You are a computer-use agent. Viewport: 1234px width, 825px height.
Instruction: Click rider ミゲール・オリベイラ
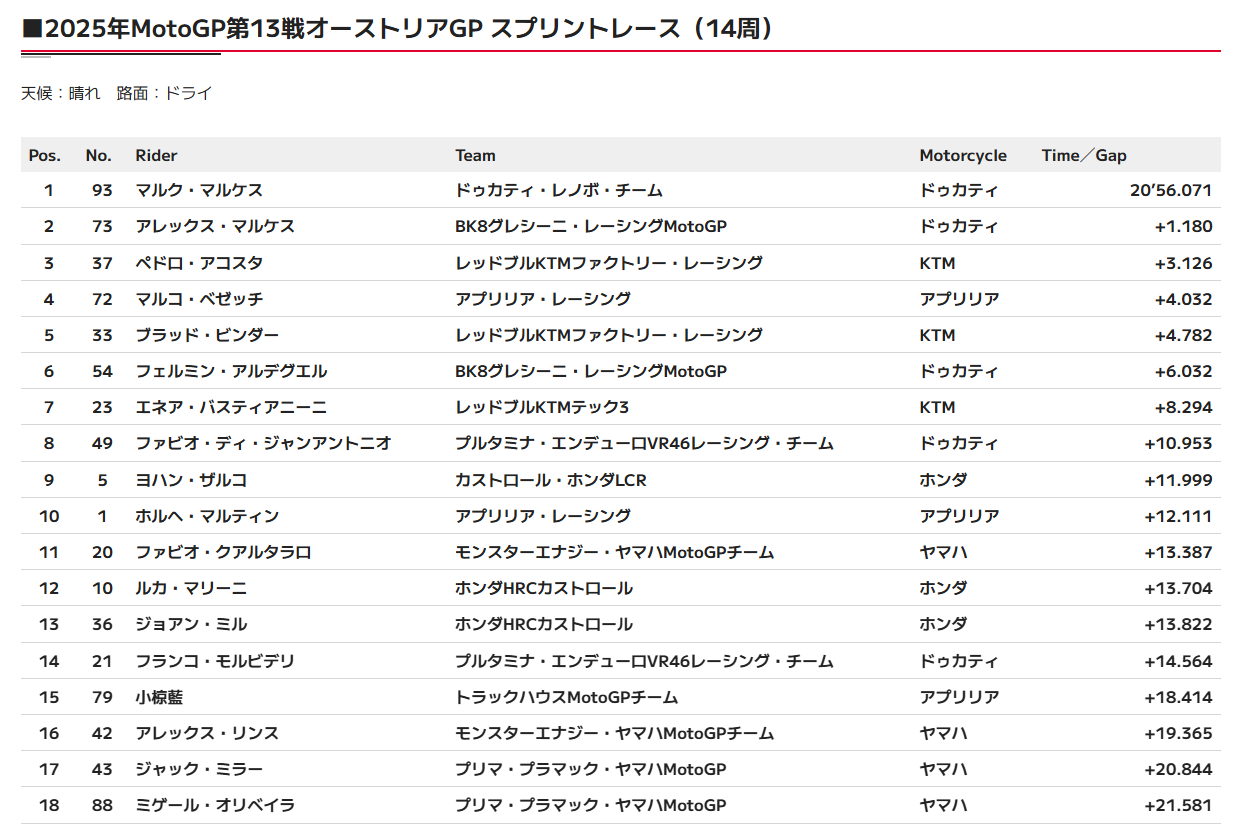(x=215, y=805)
